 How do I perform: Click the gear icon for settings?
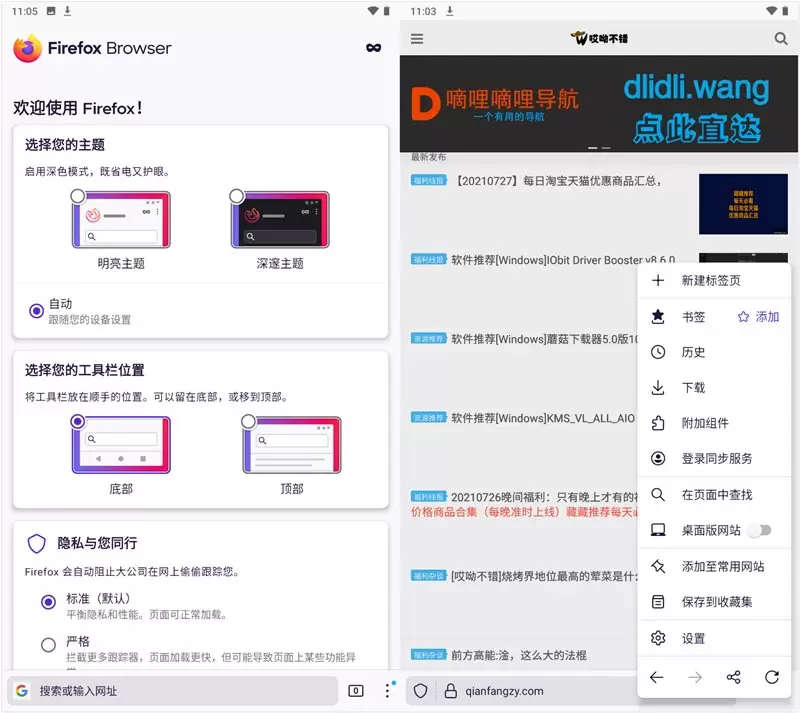tap(658, 638)
